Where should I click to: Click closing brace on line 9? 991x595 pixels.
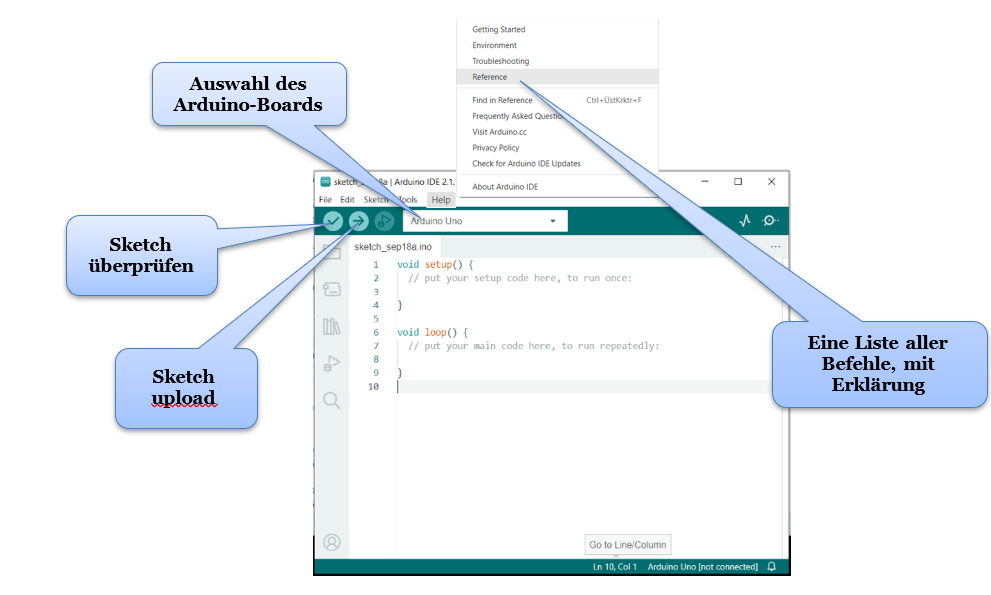tap(399, 373)
